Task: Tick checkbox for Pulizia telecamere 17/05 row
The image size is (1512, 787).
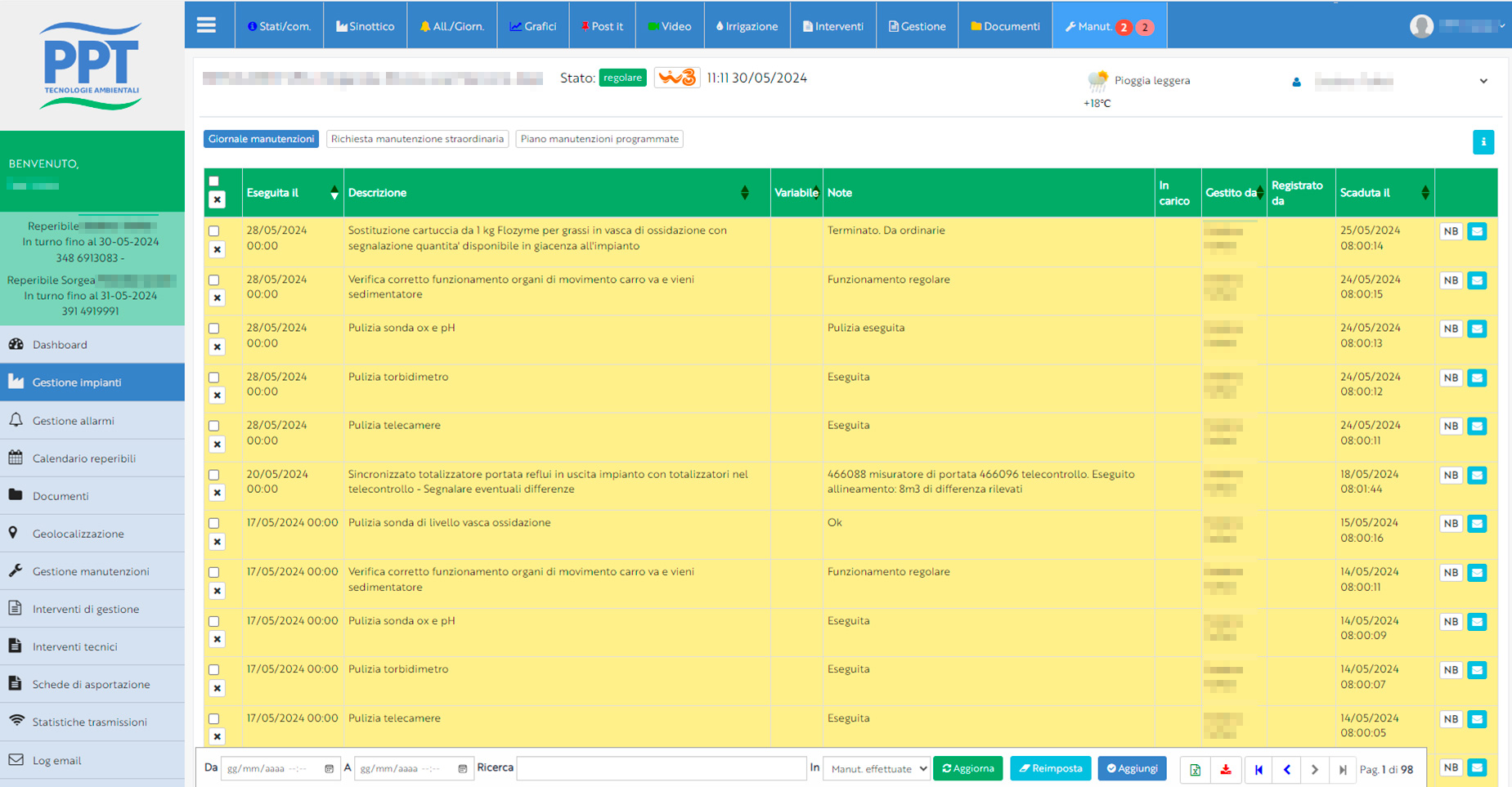Action: coord(214,719)
